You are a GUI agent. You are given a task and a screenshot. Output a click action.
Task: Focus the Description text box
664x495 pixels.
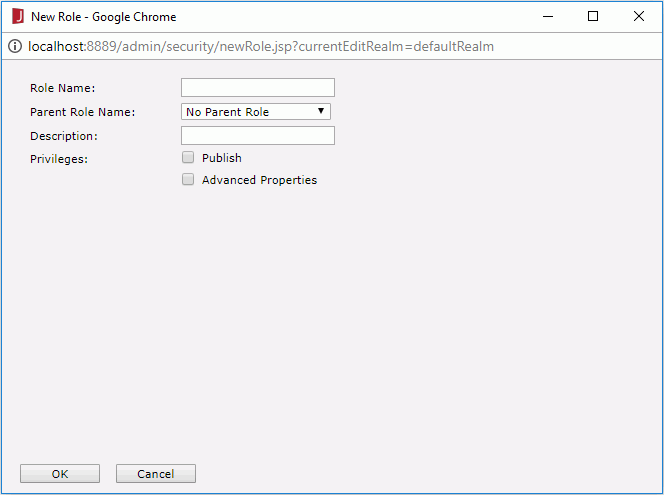[257, 136]
